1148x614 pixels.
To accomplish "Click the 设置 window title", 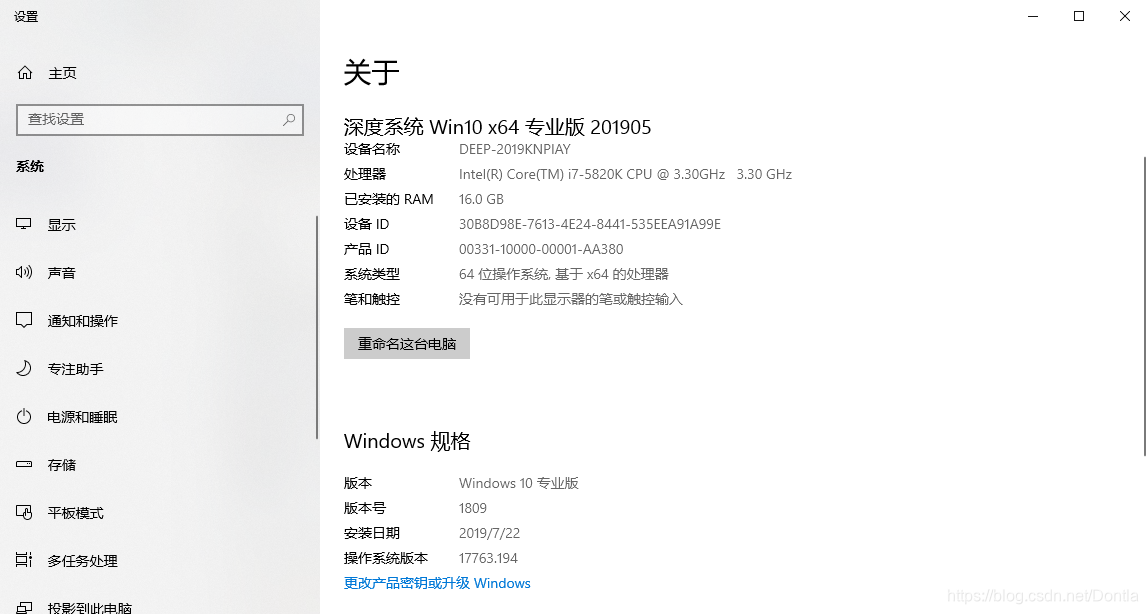I will point(26,16).
